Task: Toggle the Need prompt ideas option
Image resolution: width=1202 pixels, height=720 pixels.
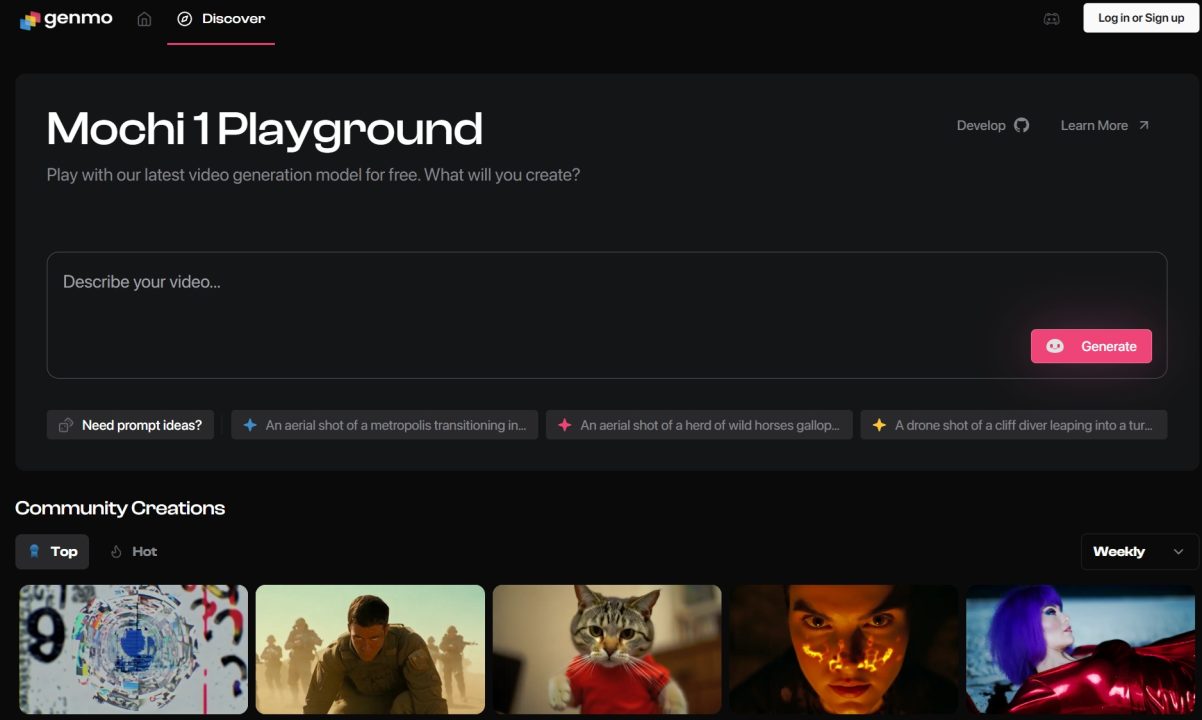Action: pos(130,425)
